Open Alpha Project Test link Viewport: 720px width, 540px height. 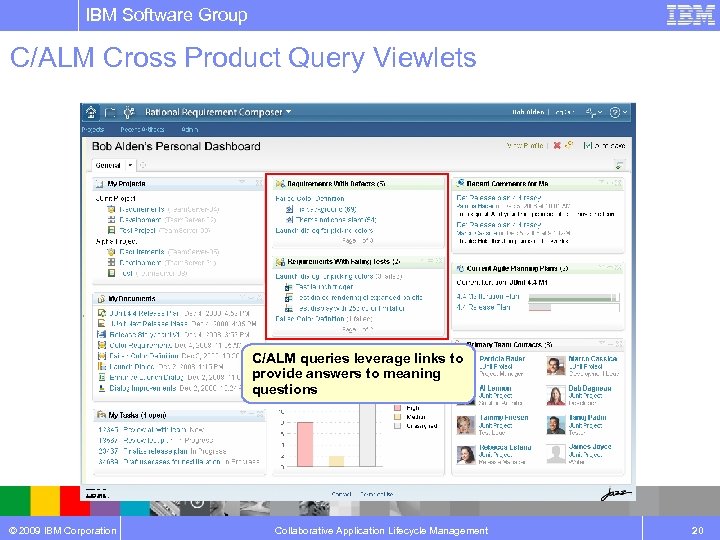click(x=127, y=273)
